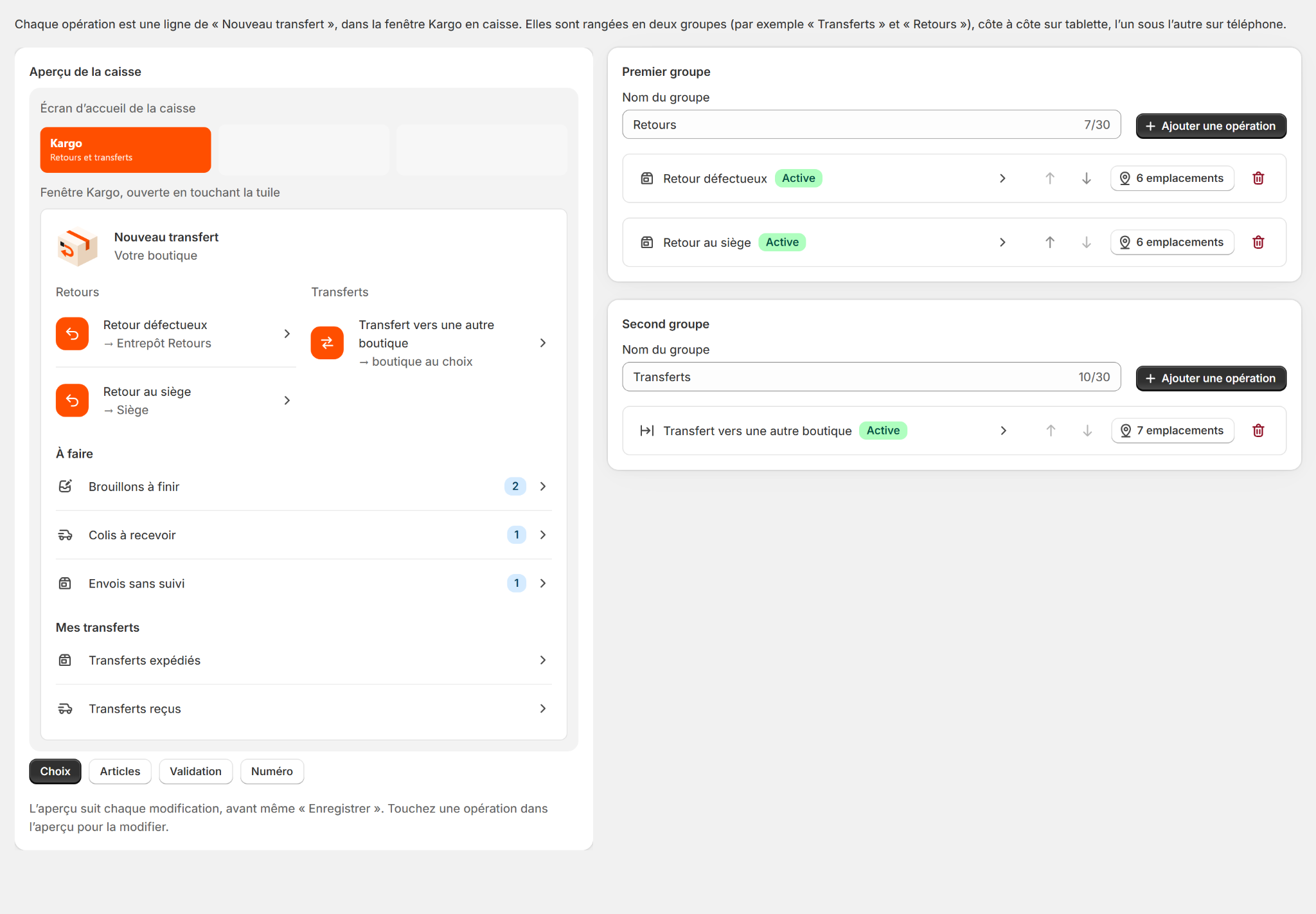Click the orange transfer swap icon in preview
The width and height of the screenshot is (1316, 914).
click(x=327, y=343)
